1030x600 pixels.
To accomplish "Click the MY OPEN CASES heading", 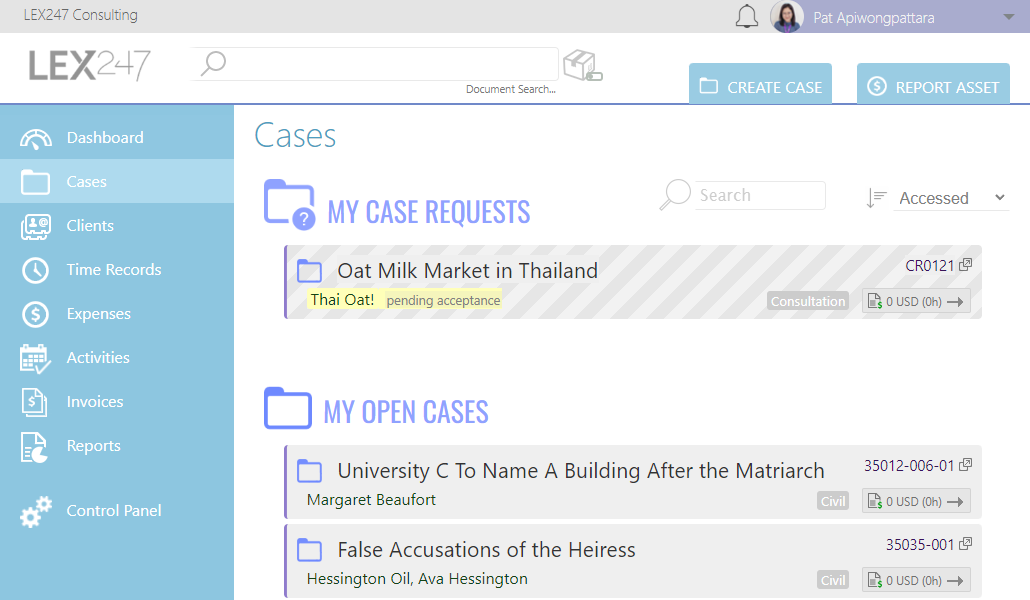I will click(x=406, y=412).
